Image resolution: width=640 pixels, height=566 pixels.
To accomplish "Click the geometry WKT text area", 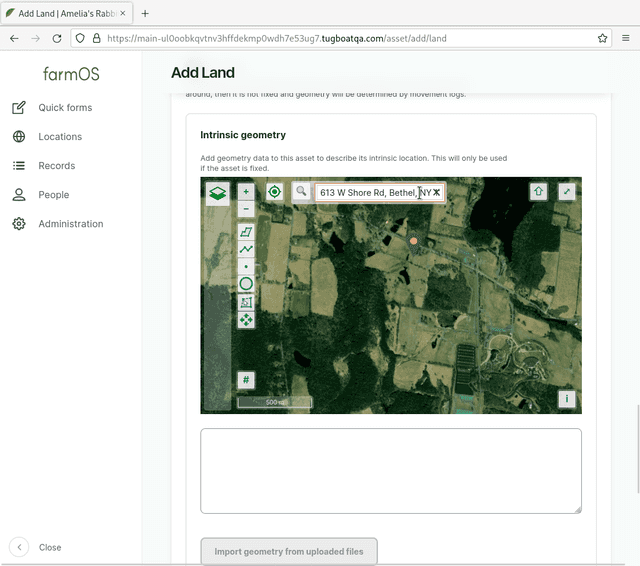I will [x=391, y=471].
